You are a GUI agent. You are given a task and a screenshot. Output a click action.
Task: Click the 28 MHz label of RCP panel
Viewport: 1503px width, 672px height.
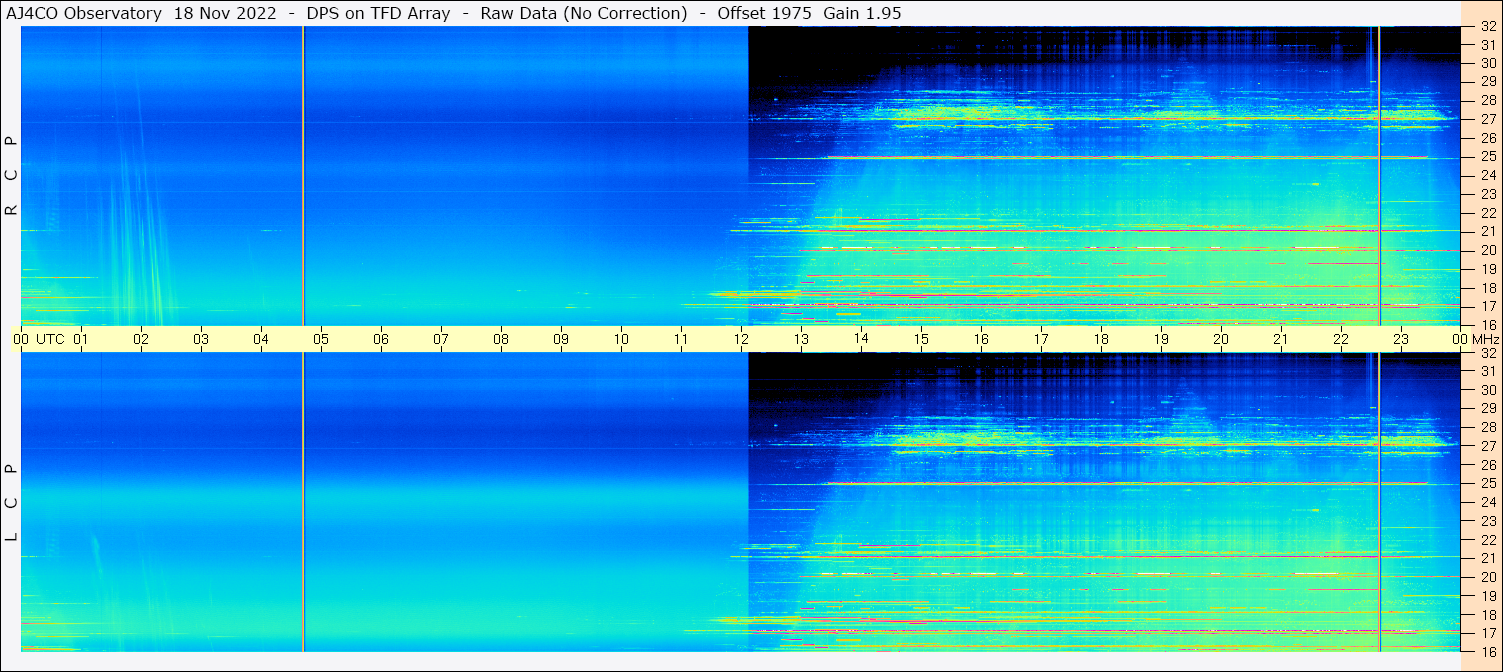(1488, 101)
